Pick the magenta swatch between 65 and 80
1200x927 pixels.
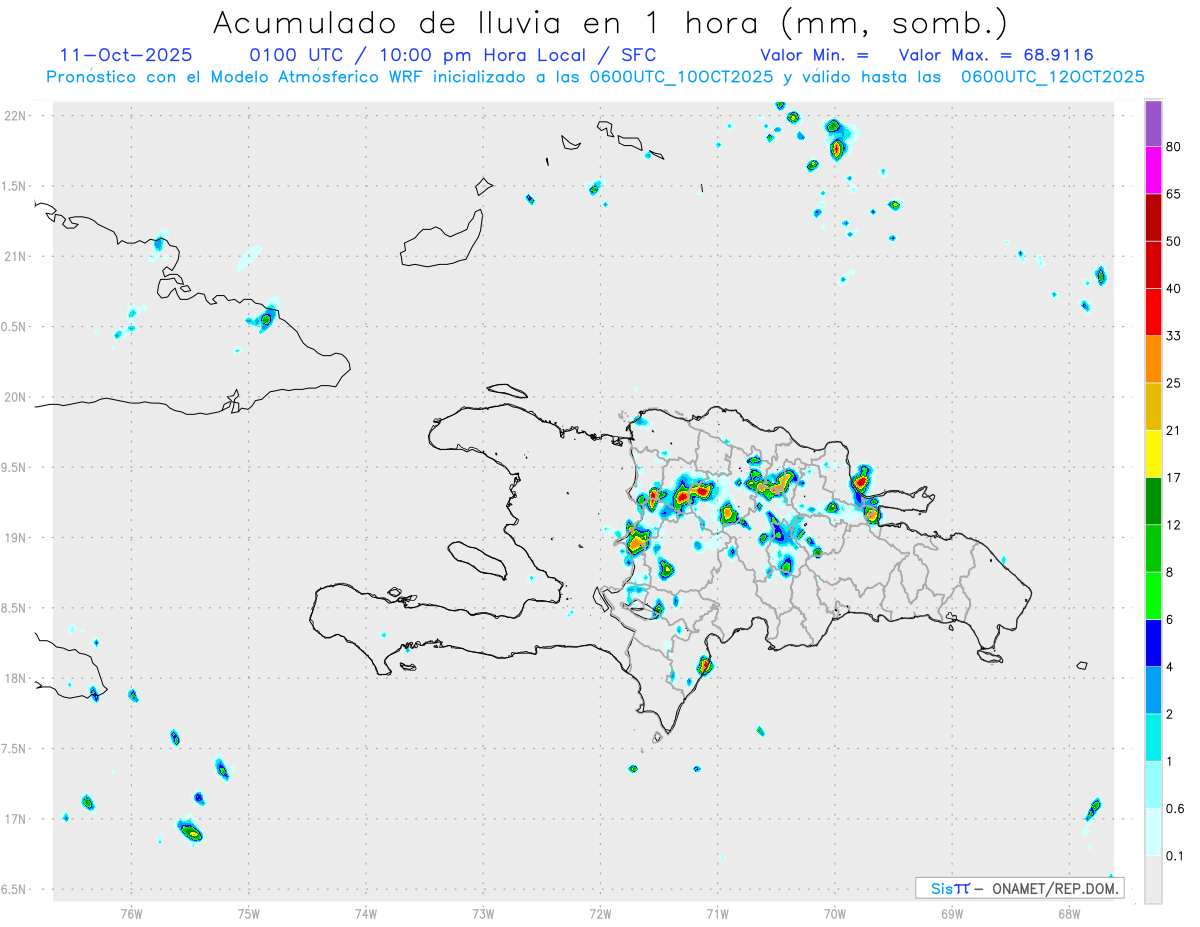pos(1153,170)
